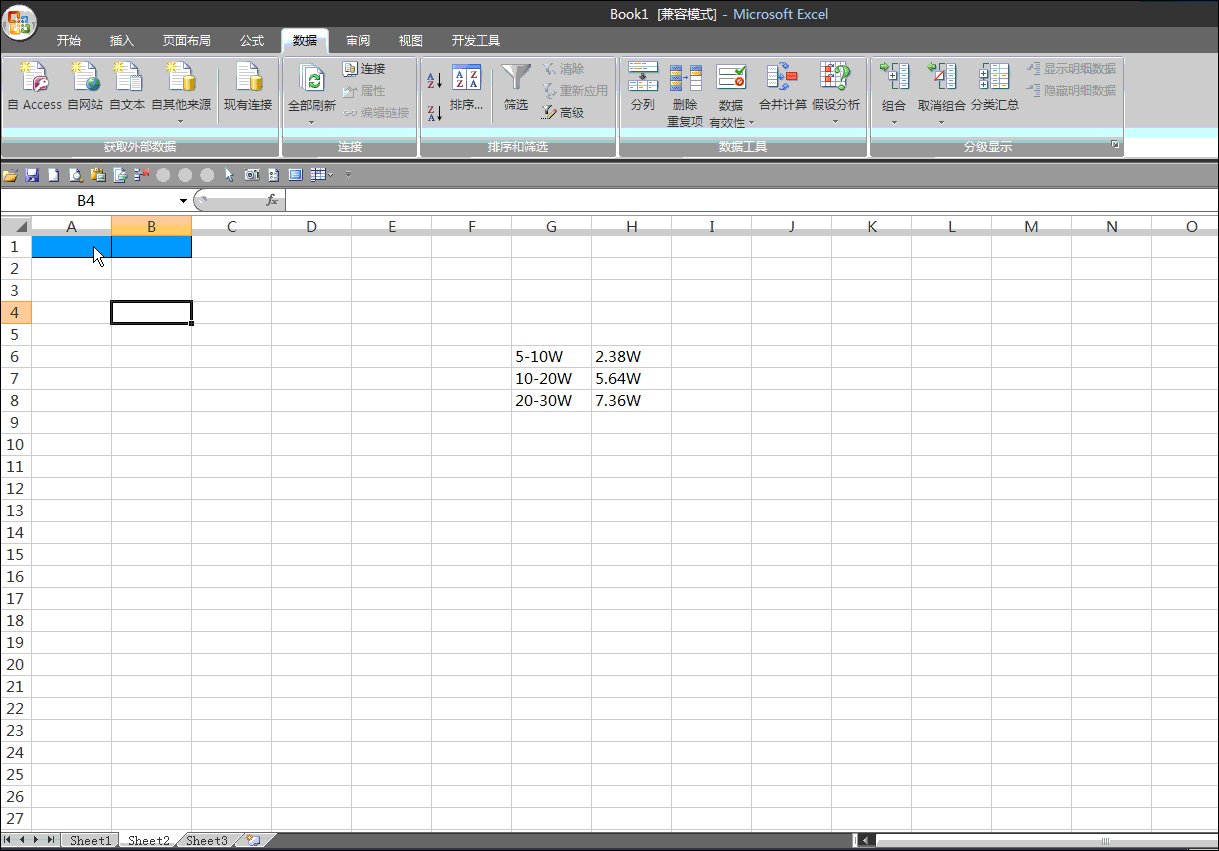Switch to the Sheet1 worksheet tab
Screen dimensions: 1219x851
[x=90, y=841]
